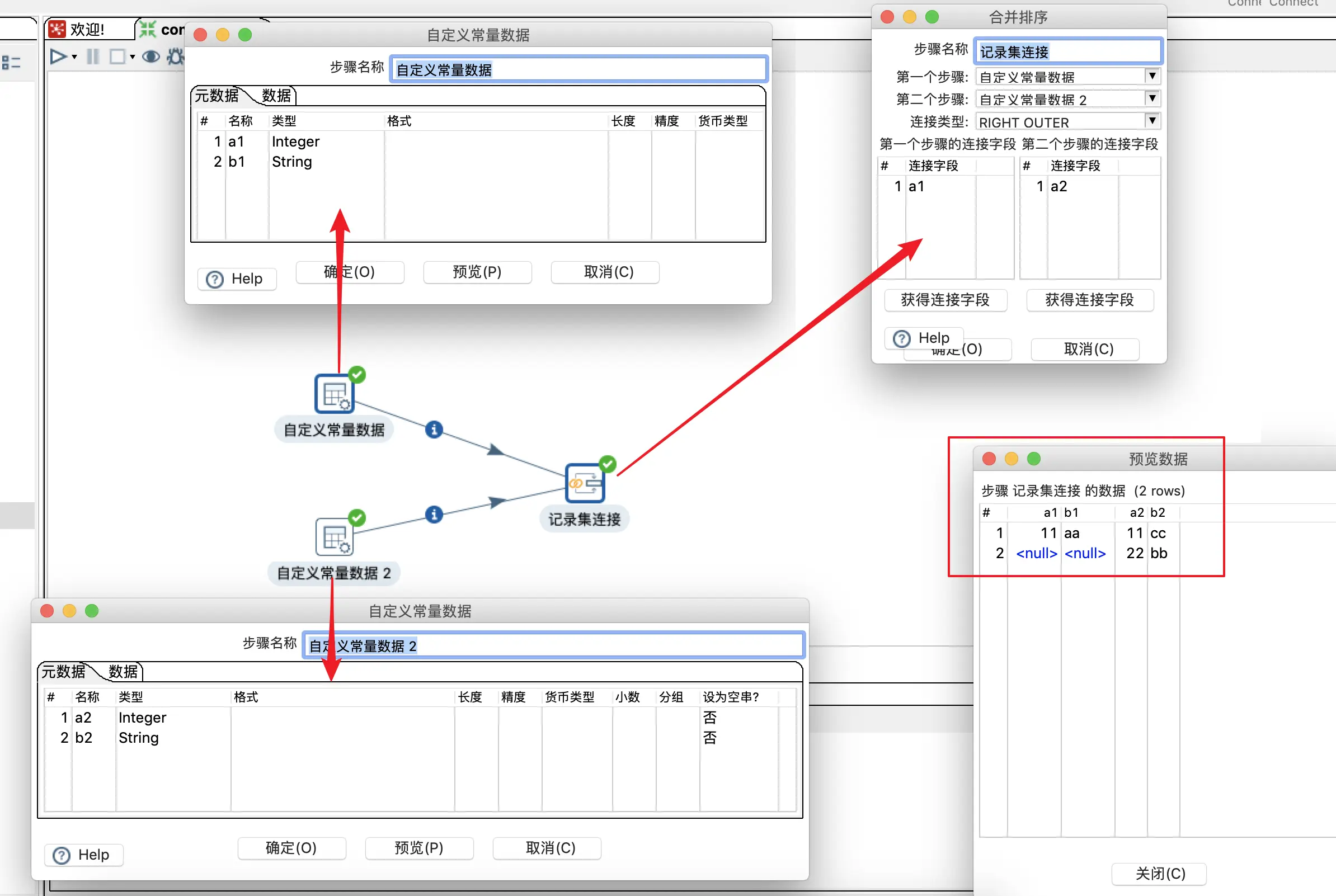The height and width of the screenshot is (896, 1336).
Task: Click the Run transformation play icon
Action: [58, 56]
